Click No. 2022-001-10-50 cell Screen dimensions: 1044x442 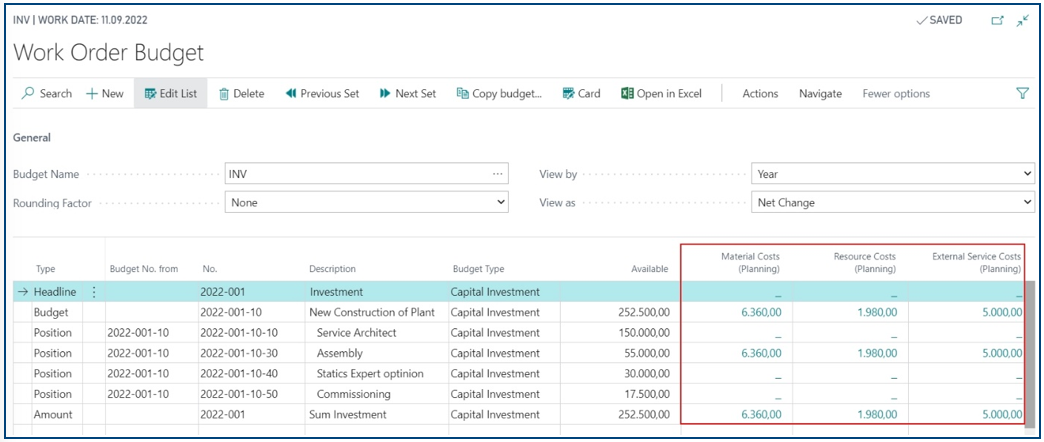(x=251, y=394)
